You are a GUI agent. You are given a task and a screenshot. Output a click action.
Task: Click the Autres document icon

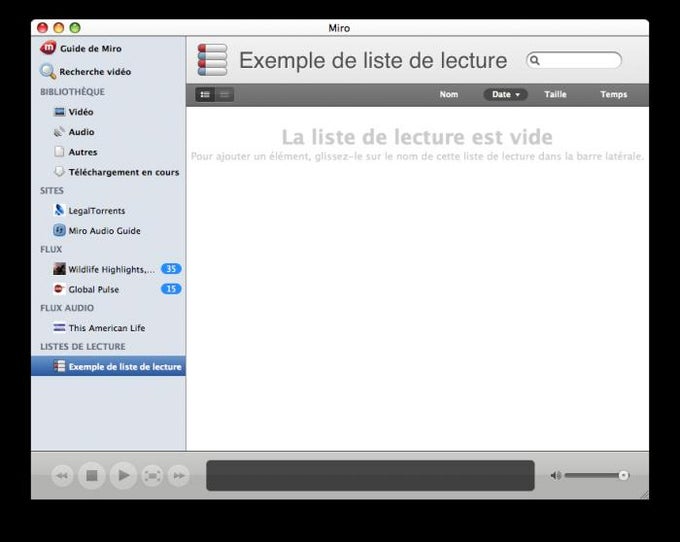(59, 152)
